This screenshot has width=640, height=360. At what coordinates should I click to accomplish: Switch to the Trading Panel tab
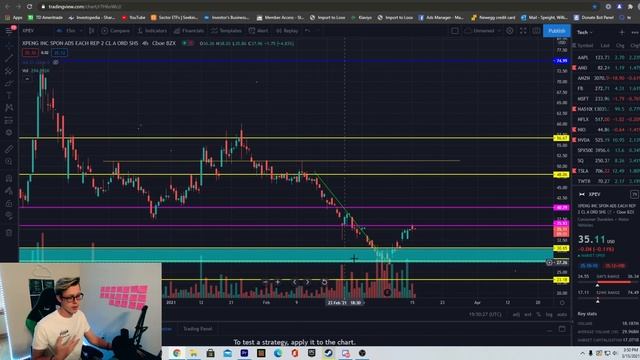pos(198,329)
